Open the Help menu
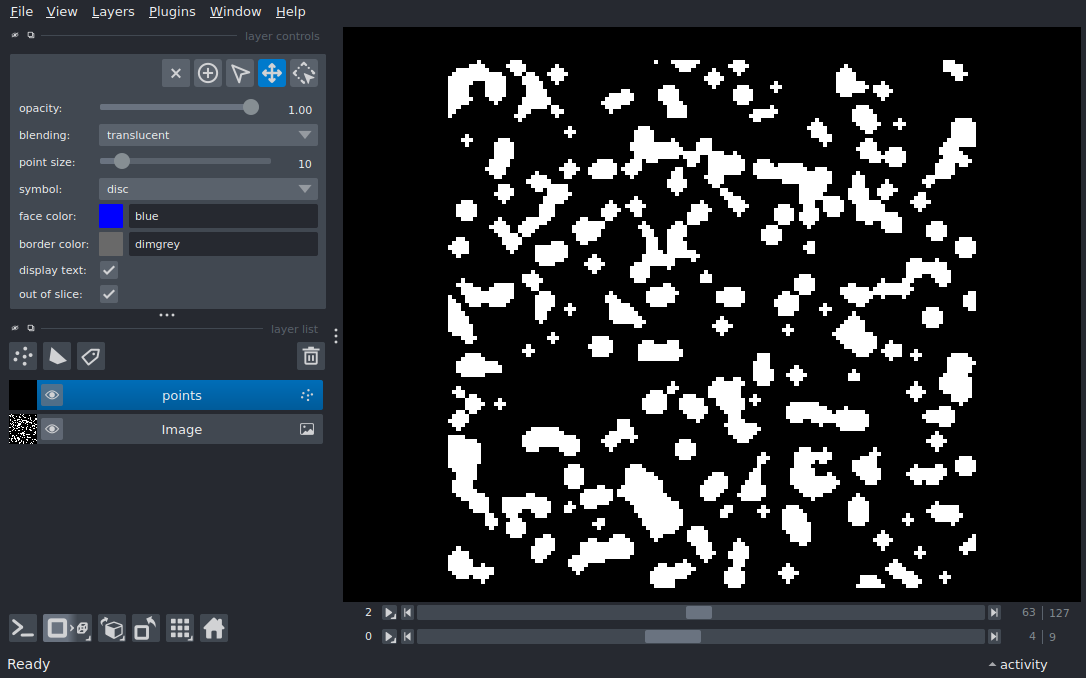The height and width of the screenshot is (678, 1086). pyautogui.click(x=290, y=12)
